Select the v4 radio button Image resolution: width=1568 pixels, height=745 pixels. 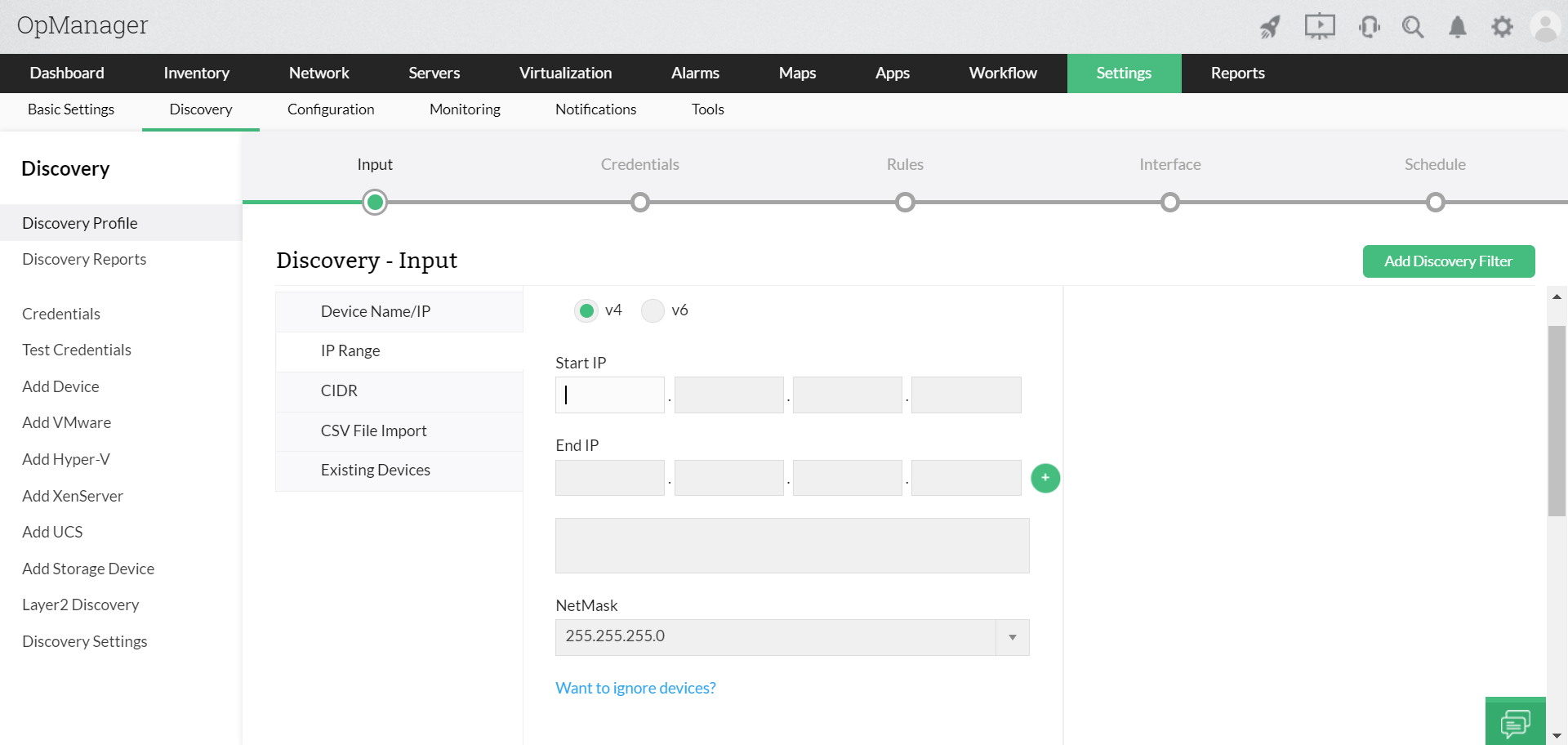click(x=586, y=310)
